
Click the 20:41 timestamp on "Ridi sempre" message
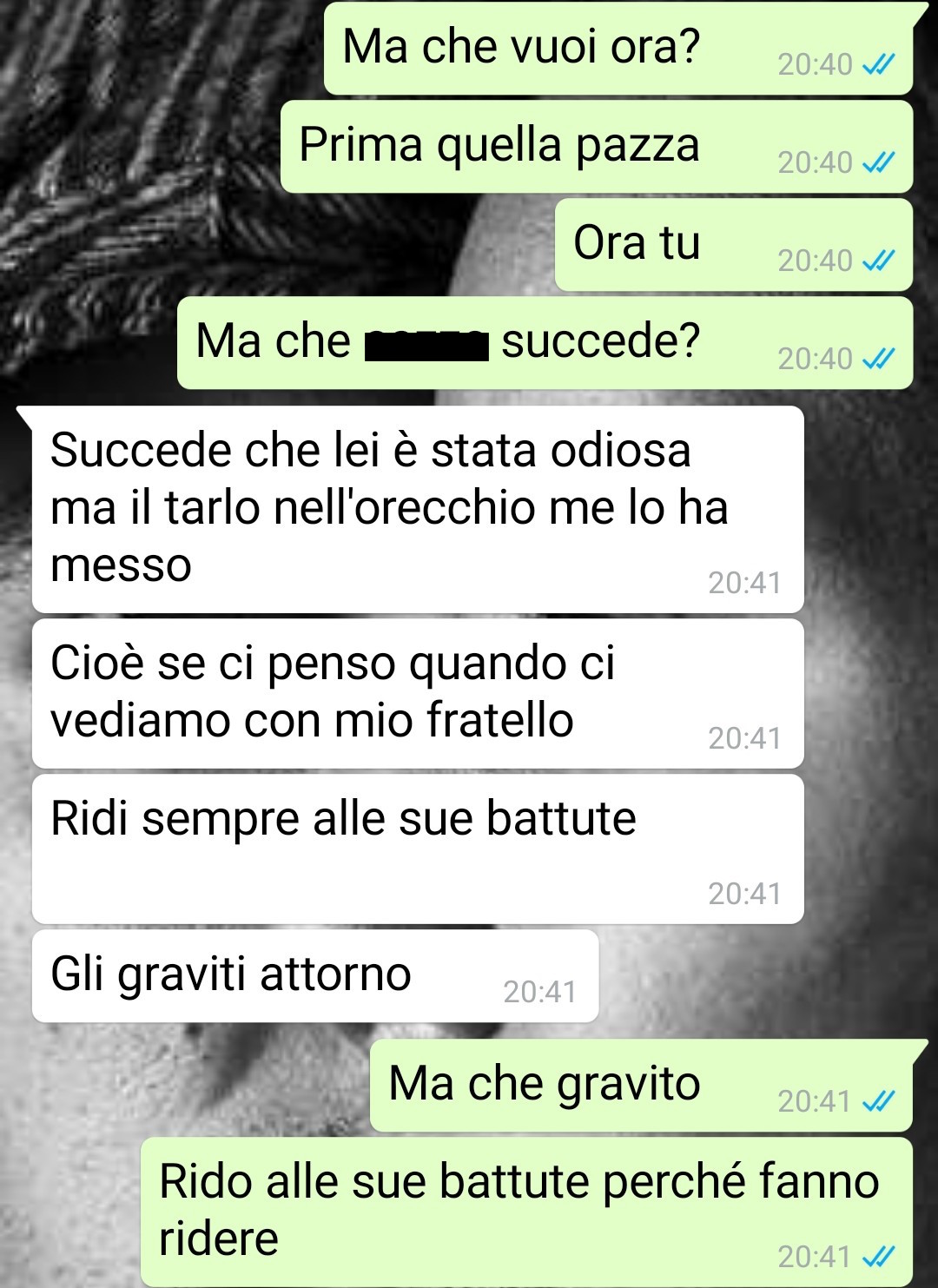[x=744, y=894]
